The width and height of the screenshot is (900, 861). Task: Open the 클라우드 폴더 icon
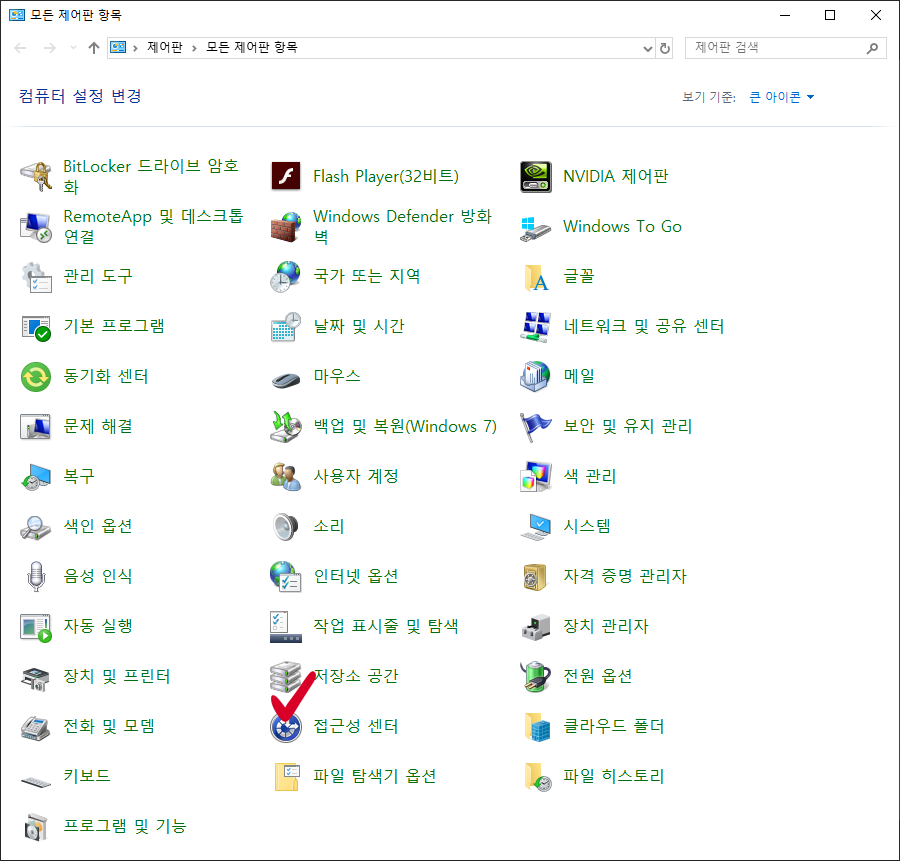536,727
